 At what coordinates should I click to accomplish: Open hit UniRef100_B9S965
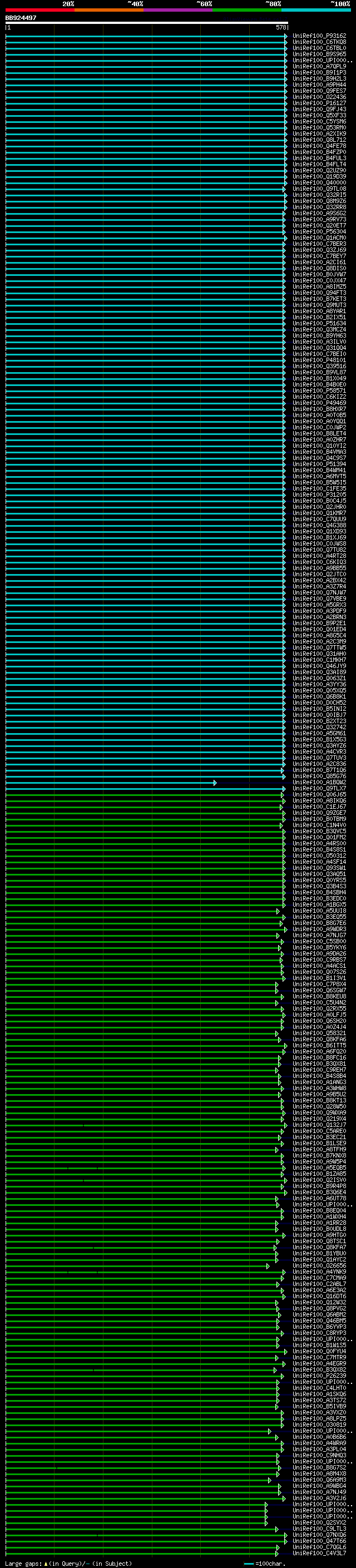pyautogui.click(x=319, y=54)
